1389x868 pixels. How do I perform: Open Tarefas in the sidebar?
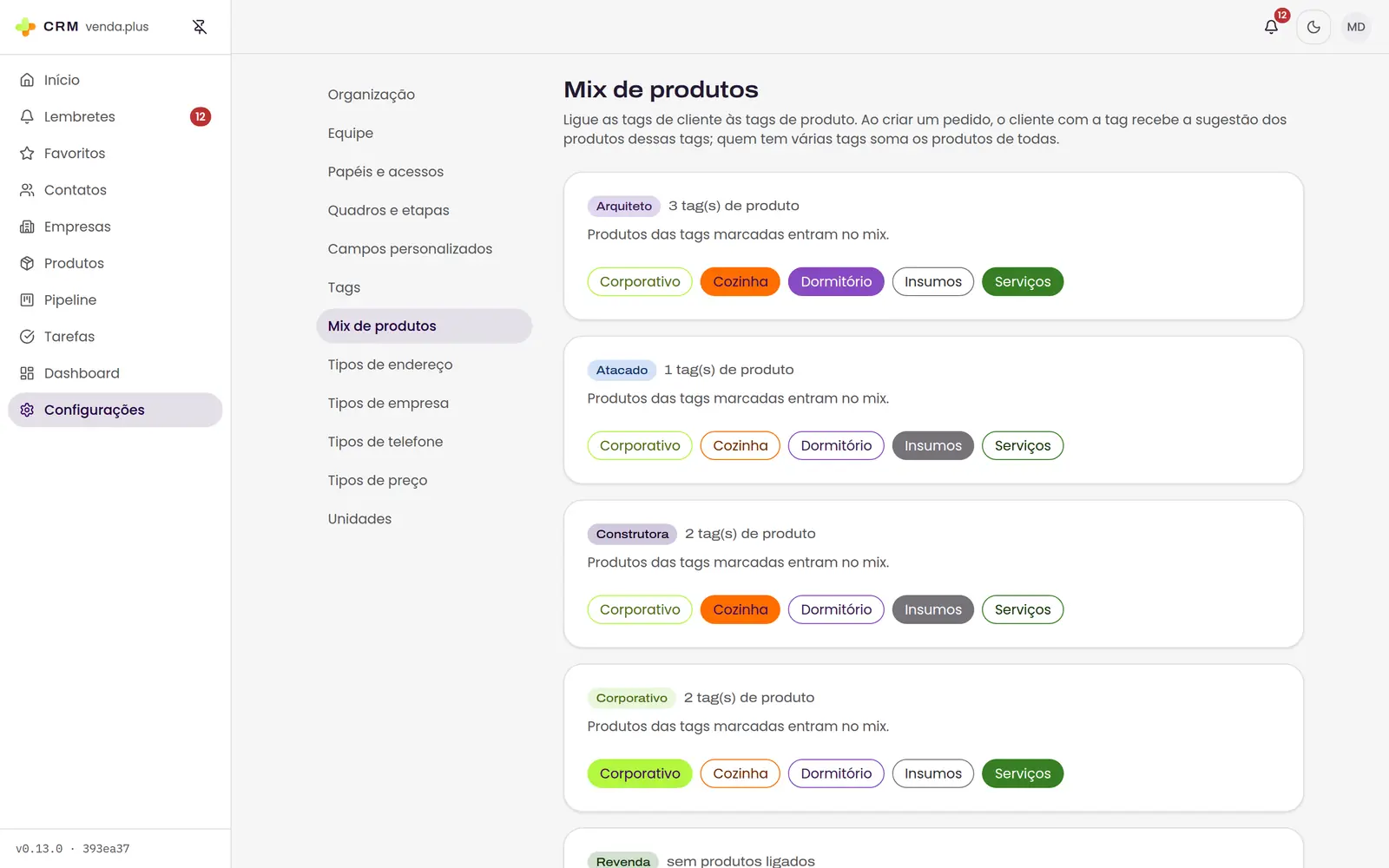point(115,337)
